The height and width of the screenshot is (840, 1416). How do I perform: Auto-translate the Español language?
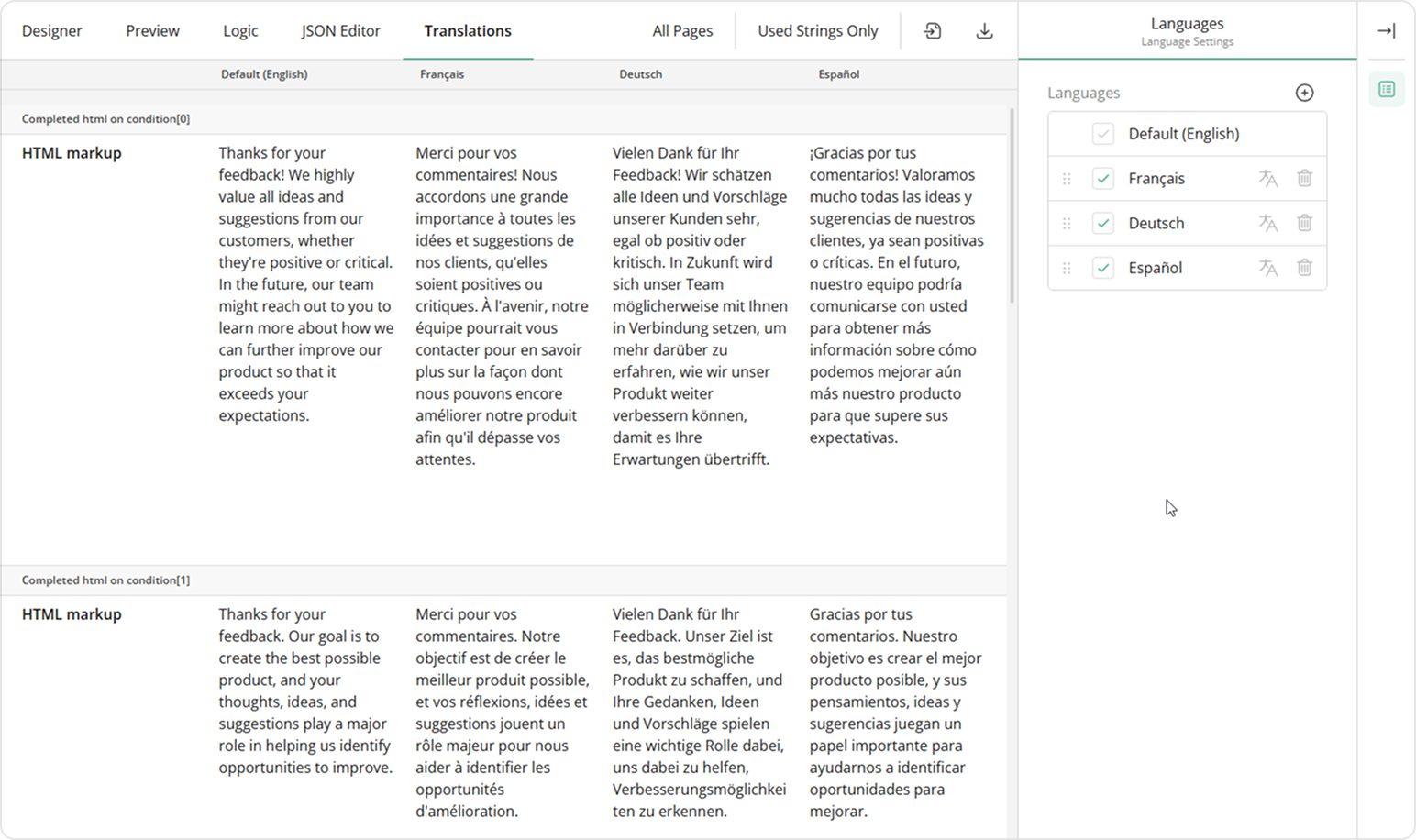(1267, 268)
